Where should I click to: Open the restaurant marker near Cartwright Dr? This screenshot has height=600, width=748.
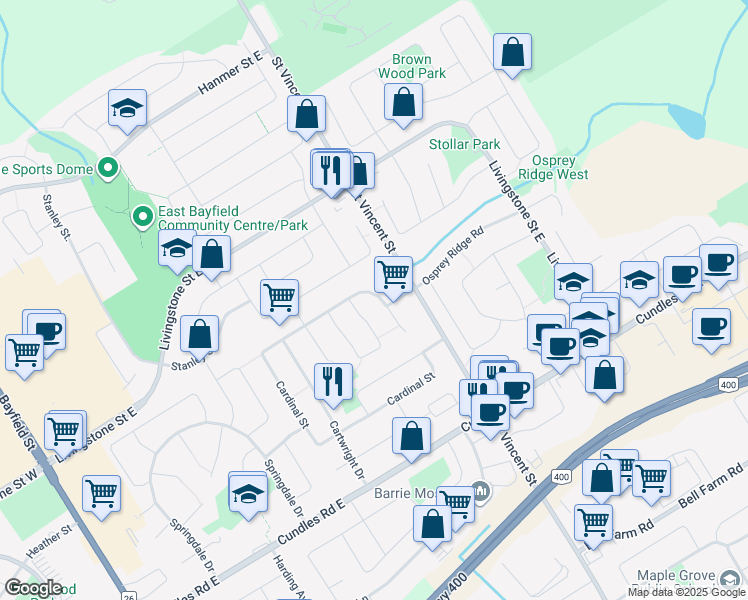(333, 380)
